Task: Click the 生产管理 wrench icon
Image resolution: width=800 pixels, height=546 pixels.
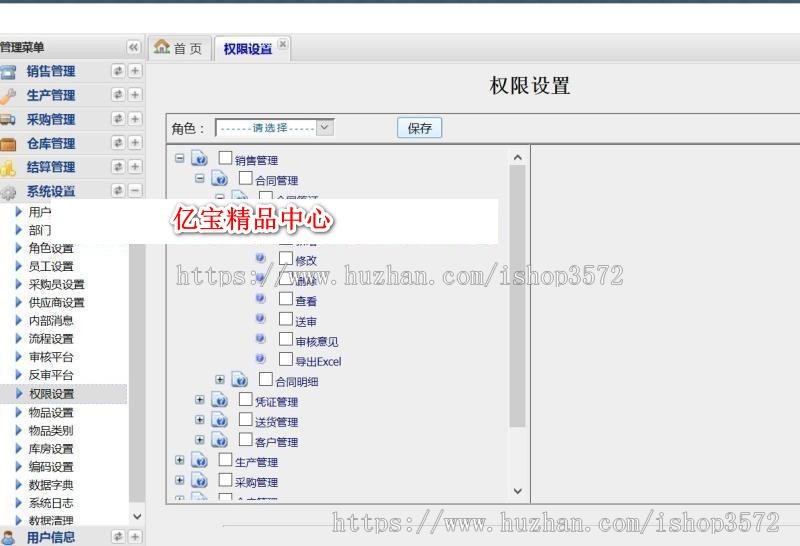Action: 8,95
